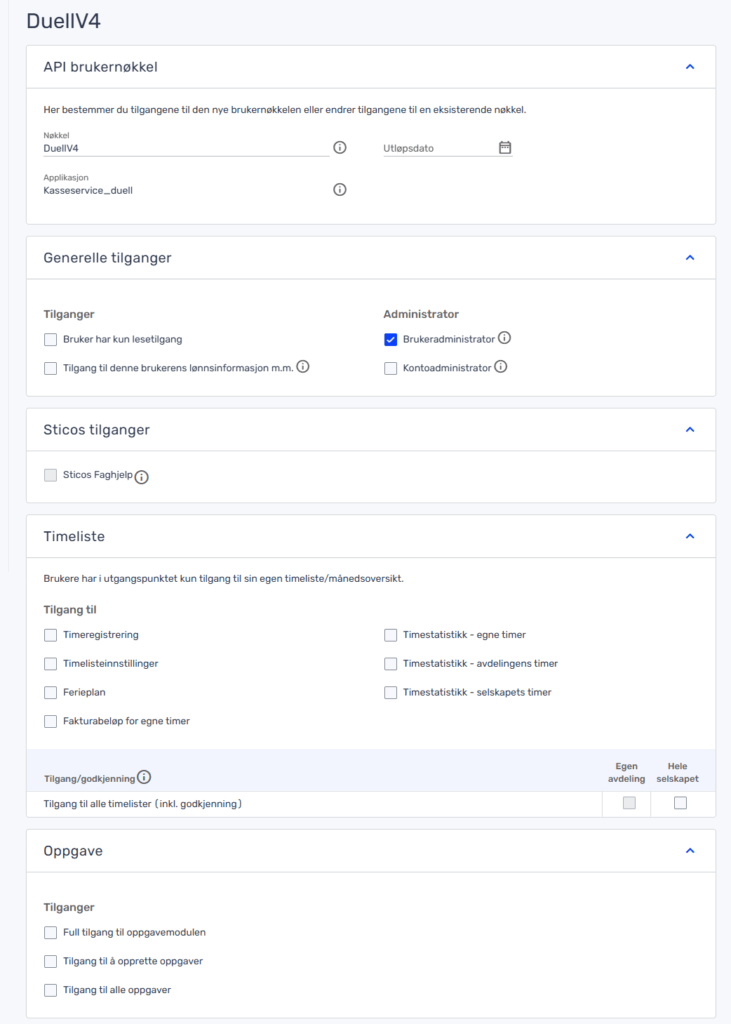Check Timestatistikk - selskapets timer

pyautogui.click(x=391, y=692)
